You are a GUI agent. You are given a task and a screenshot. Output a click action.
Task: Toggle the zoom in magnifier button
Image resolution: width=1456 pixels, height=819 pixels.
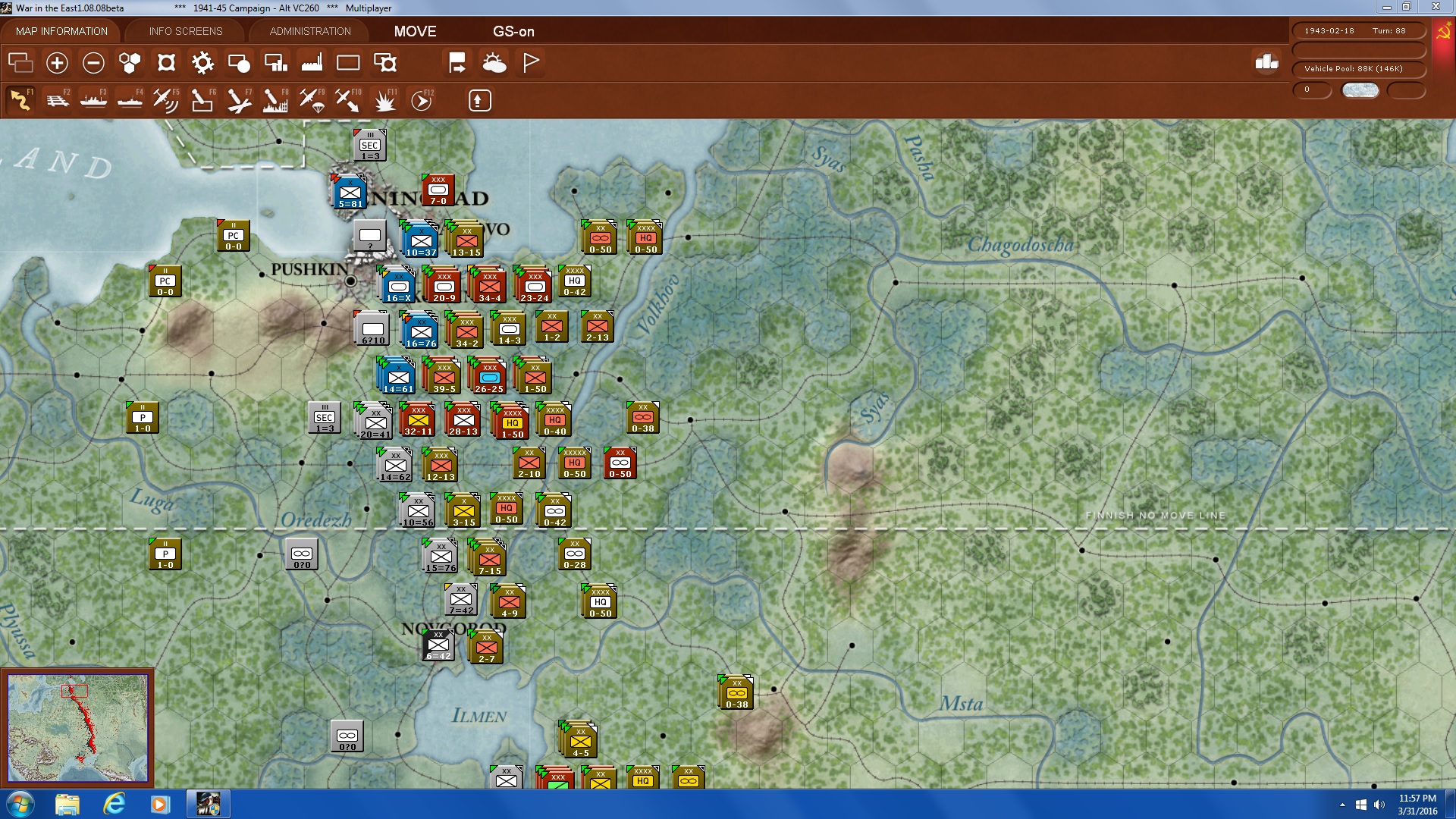(57, 63)
